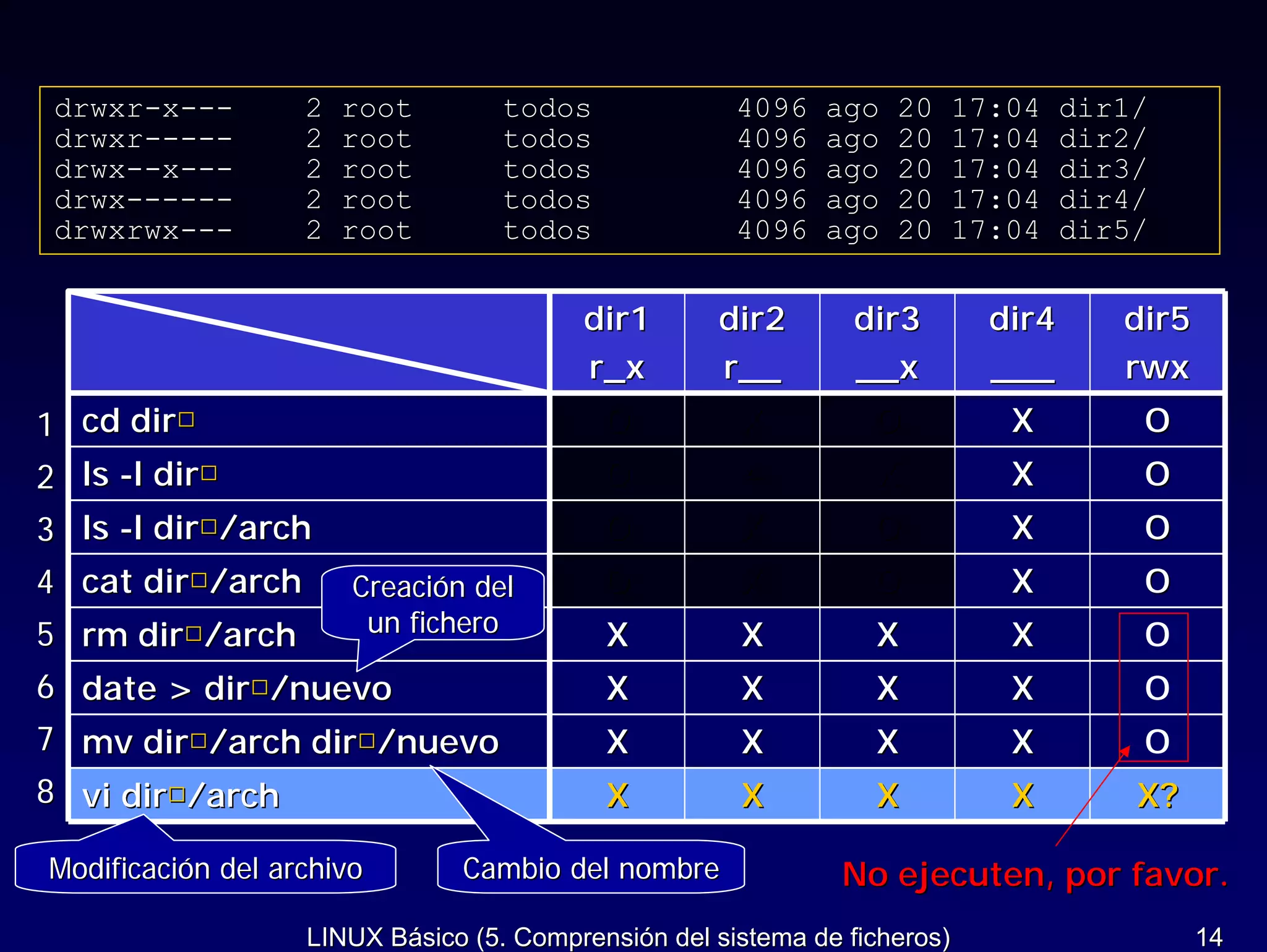Click the 'Modificación del archivo' callout

205,867
